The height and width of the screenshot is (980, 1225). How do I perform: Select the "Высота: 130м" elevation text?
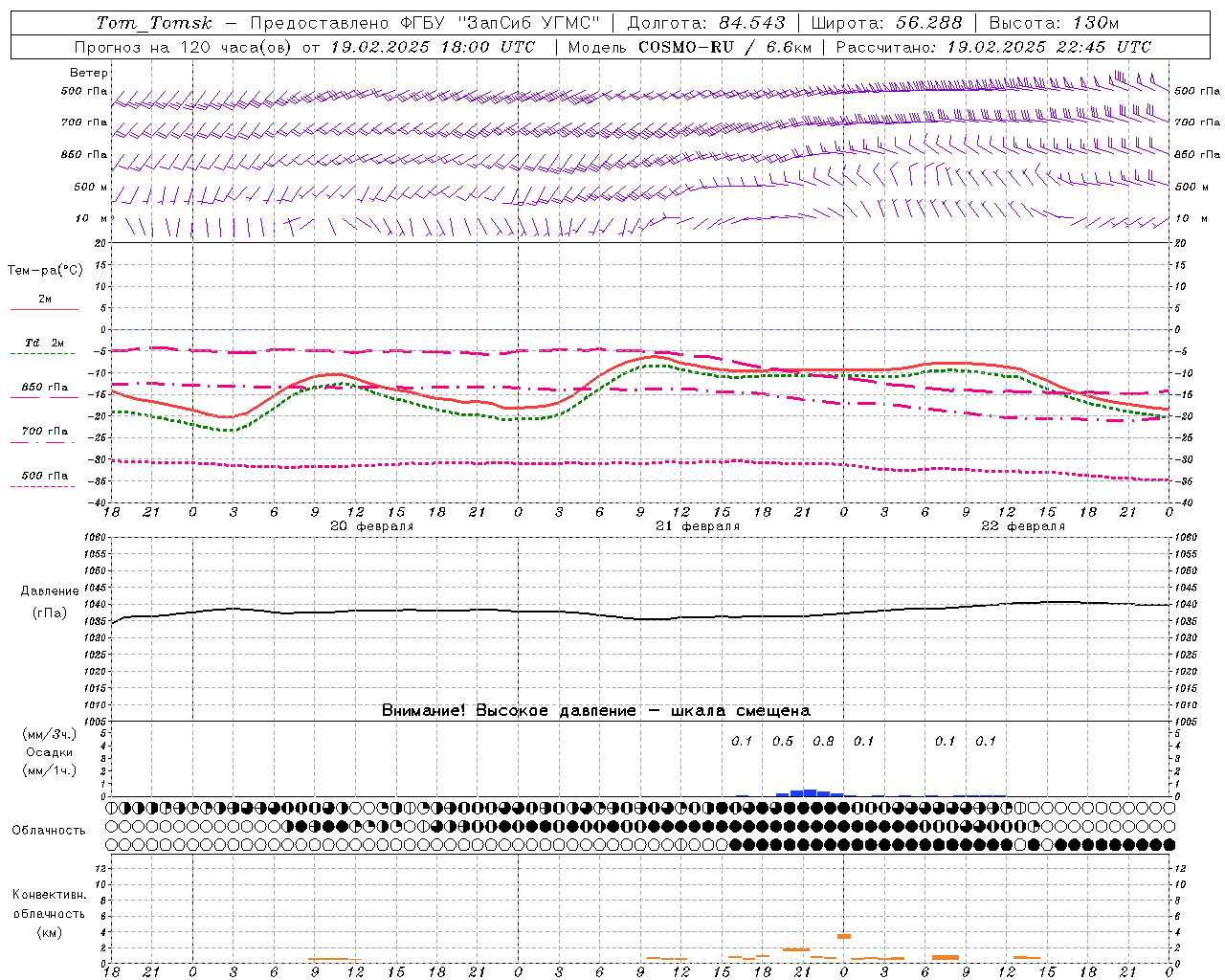[x=1054, y=23]
